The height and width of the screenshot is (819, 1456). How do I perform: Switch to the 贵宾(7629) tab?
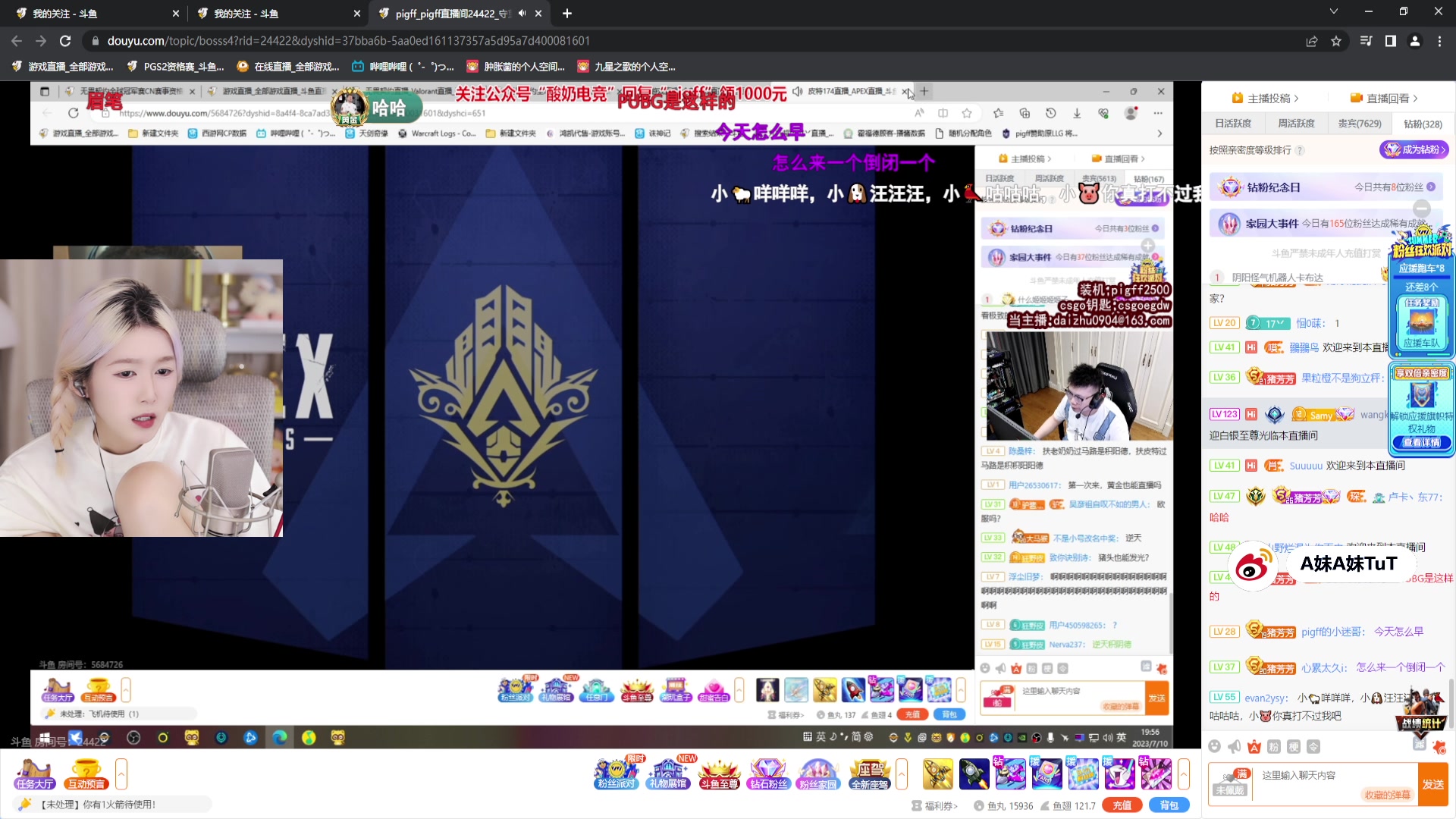pos(1360,124)
